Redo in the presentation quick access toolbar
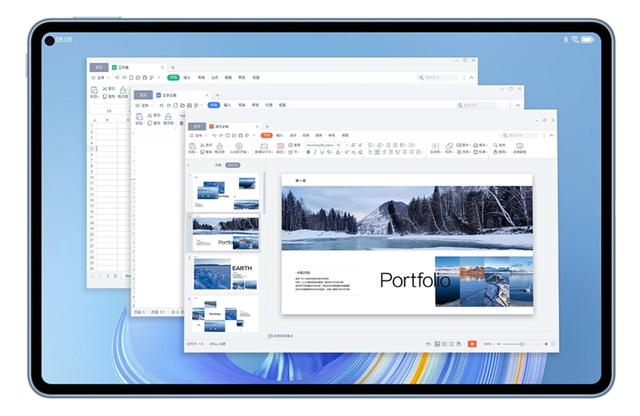 coord(221,135)
